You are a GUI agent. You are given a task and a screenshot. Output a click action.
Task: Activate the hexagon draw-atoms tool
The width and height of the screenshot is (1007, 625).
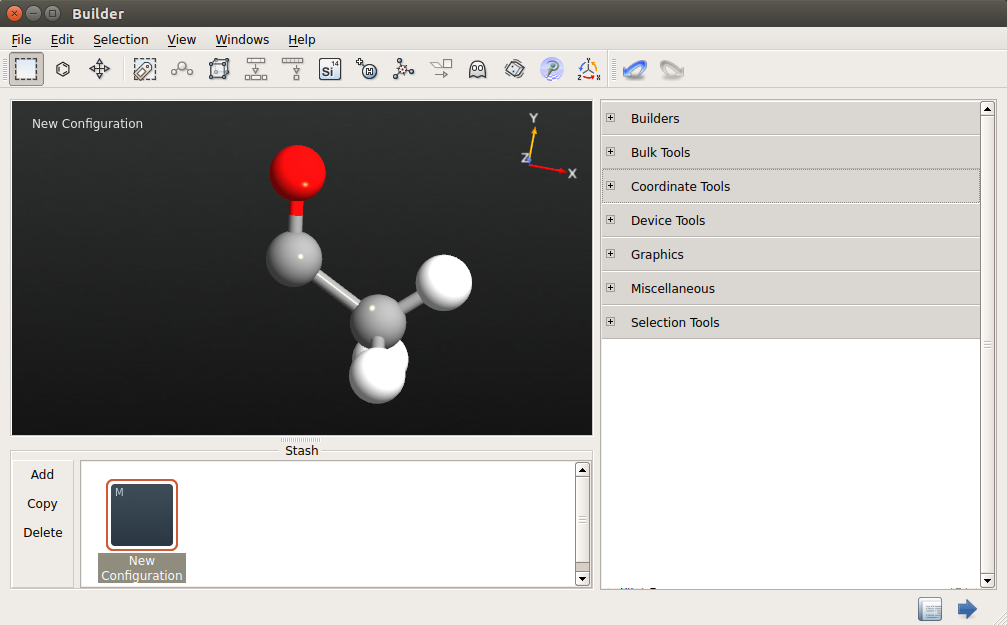(63, 69)
